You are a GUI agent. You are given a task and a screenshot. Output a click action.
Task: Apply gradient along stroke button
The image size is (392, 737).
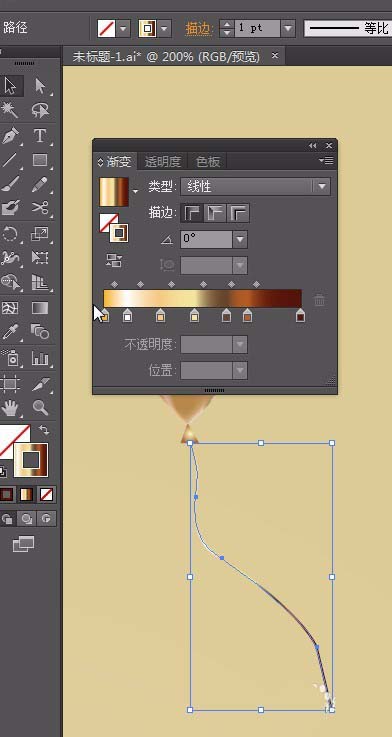point(215,213)
